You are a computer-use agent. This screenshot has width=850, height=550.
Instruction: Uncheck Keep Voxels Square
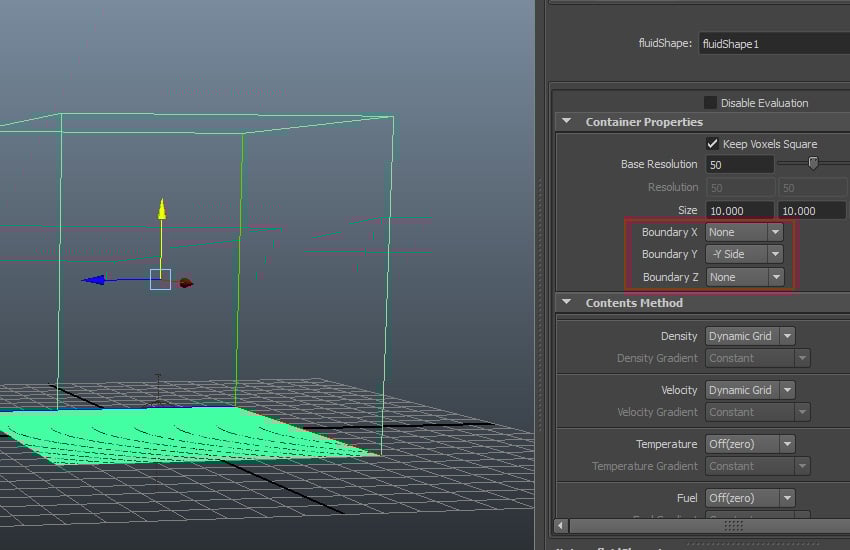713,144
